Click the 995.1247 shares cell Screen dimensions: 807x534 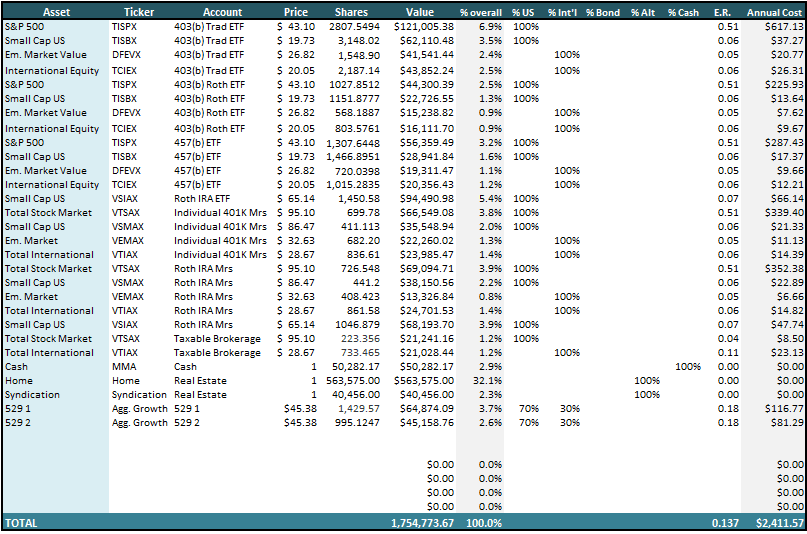coord(357,422)
